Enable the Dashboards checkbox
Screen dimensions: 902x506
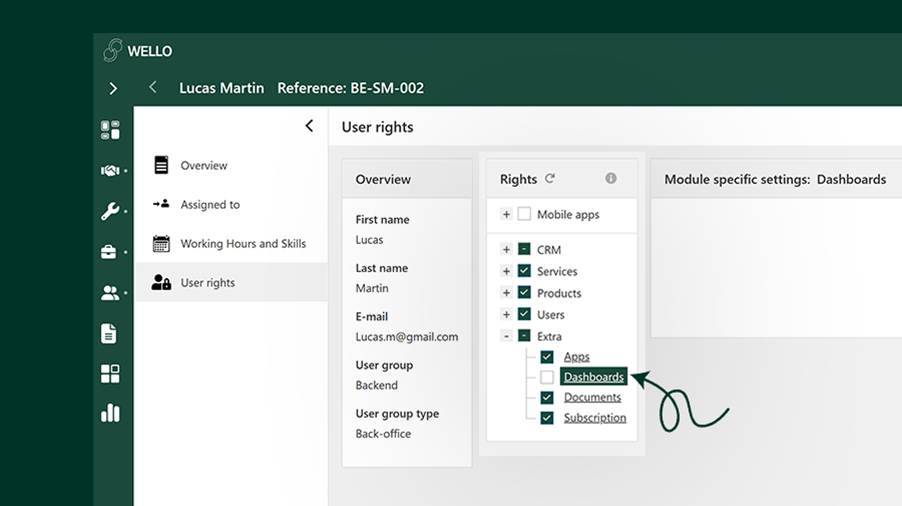(547, 377)
